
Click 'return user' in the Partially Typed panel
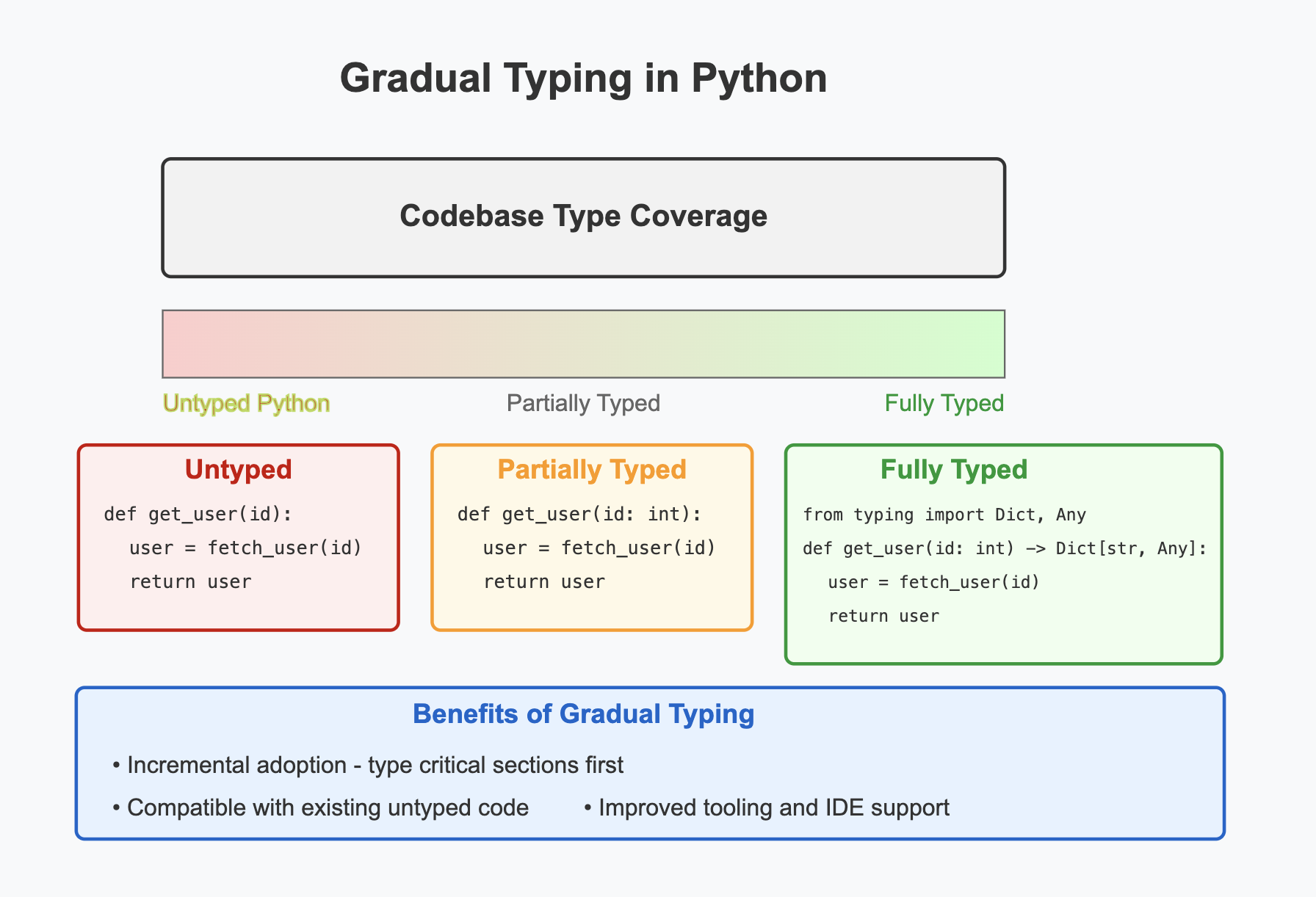point(544,581)
